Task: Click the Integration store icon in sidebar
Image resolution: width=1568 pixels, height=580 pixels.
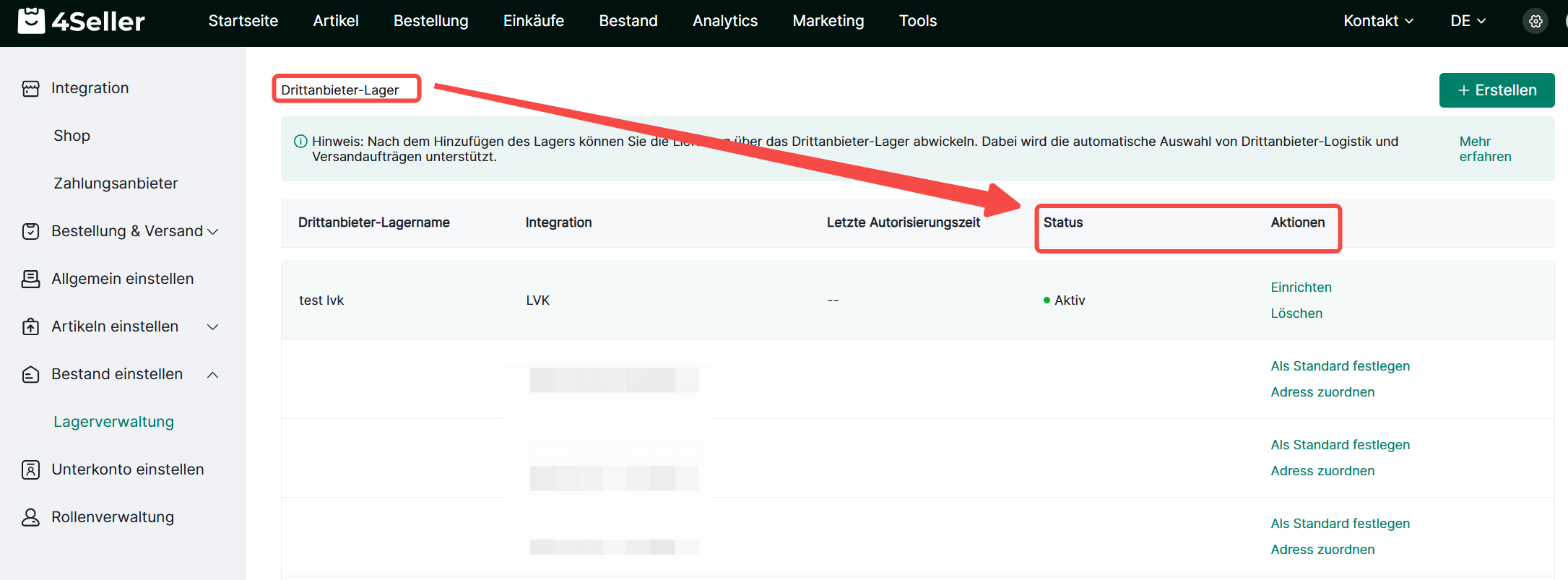Action: coord(30,89)
